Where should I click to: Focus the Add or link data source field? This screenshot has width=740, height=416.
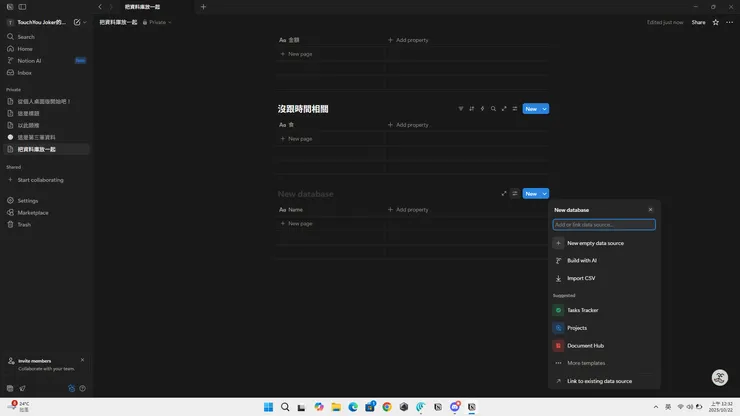click(x=604, y=225)
